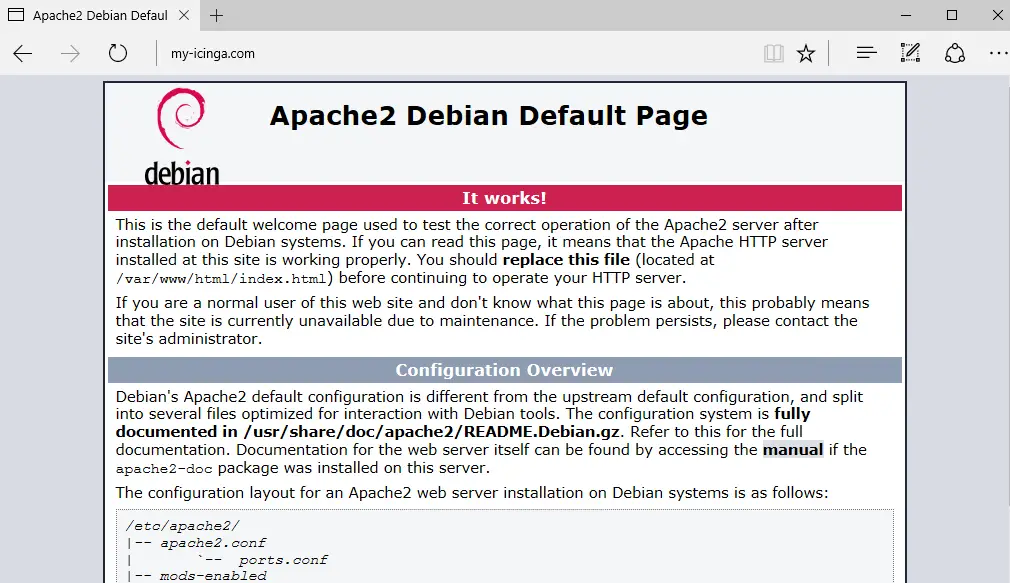Maximize the browser window
The height and width of the screenshot is (583, 1010).
(x=951, y=15)
